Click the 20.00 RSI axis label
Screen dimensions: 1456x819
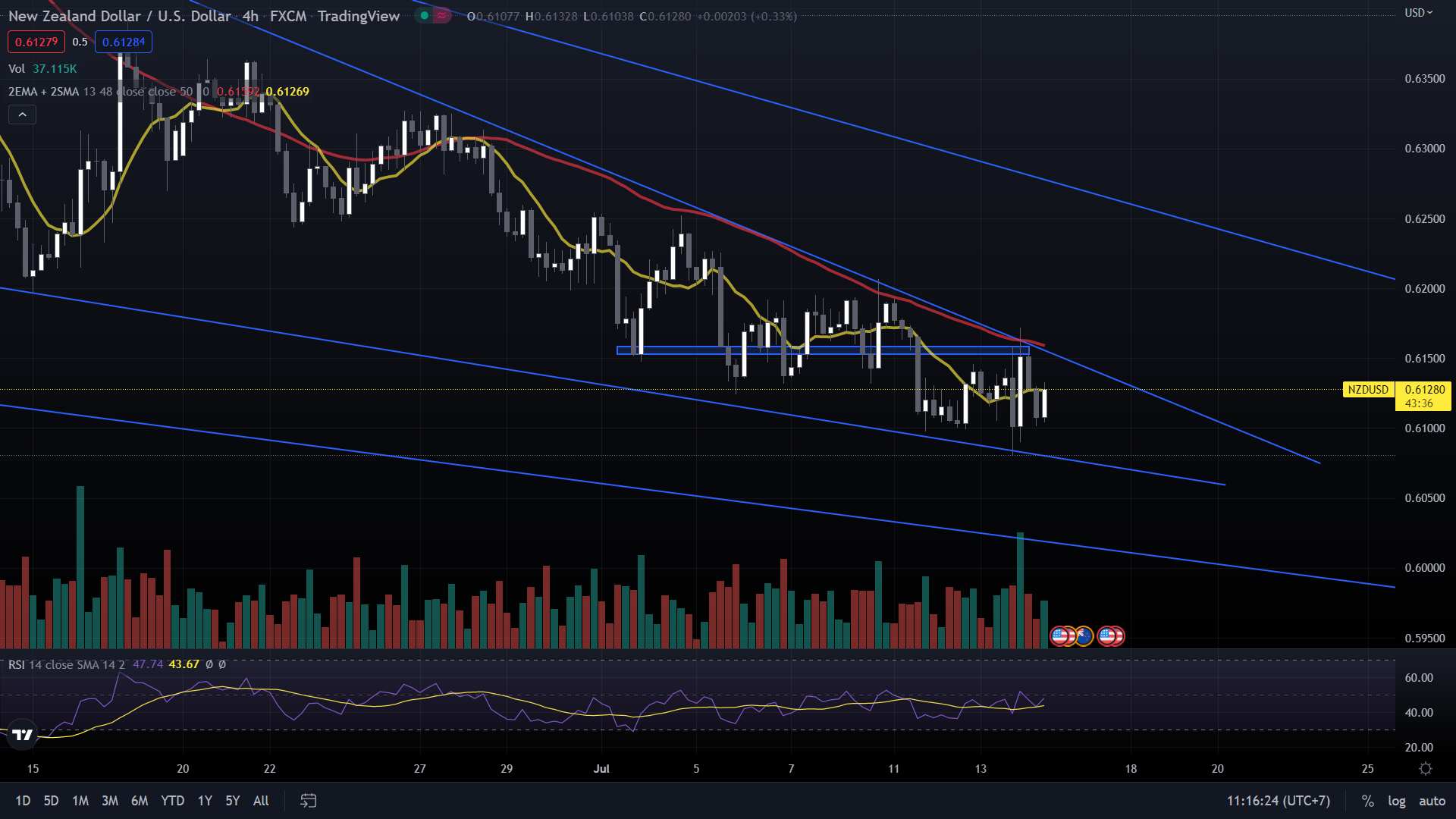tap(1419, 748)
